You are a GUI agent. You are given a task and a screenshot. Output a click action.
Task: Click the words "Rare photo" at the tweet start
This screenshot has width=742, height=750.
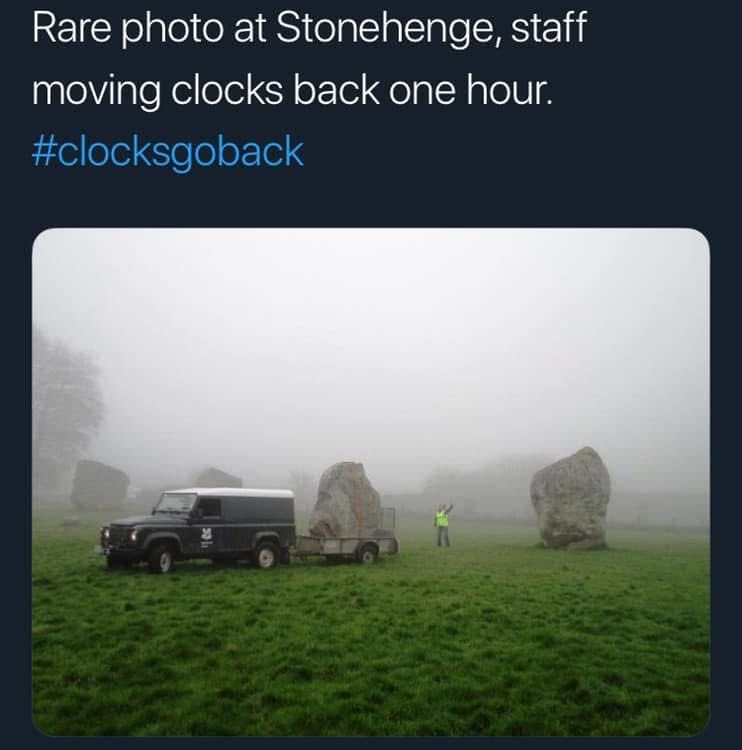pyautogui.click(x=108, y=28)
